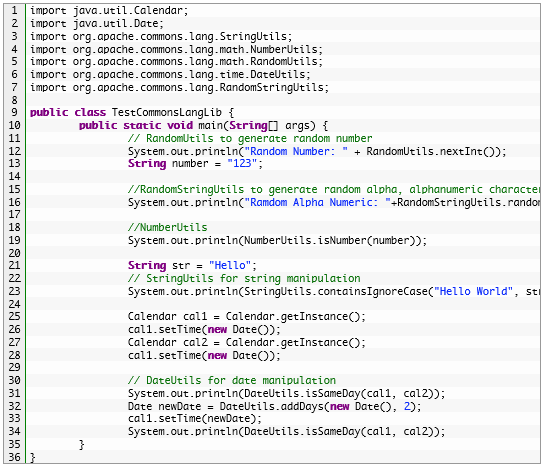Image resolution: width=545 pixels, height=468 pixels.
Task: Click the "Ramdom Alpha Numeric: " string
Action: 317,202
